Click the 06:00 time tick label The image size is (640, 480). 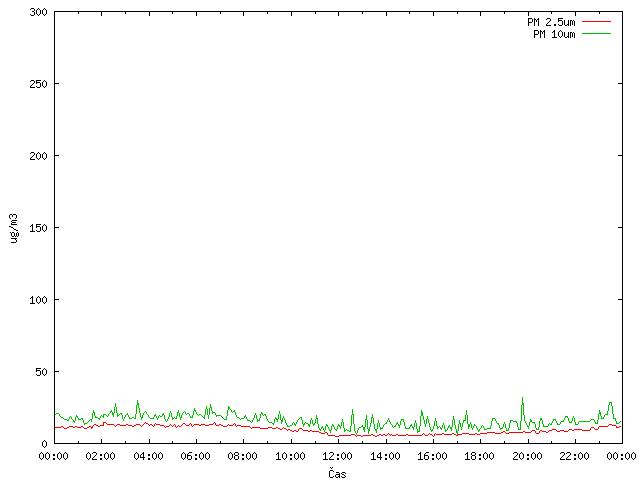(196, 456)
